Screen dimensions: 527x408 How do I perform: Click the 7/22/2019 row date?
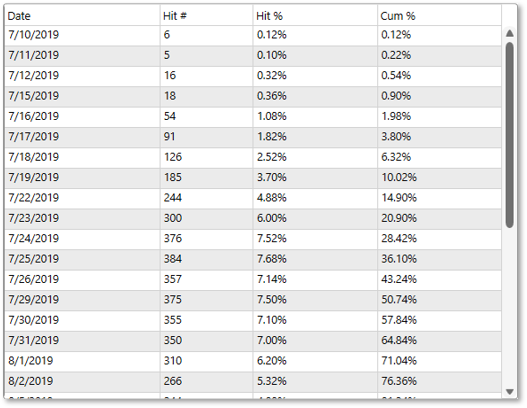point(34,198)
